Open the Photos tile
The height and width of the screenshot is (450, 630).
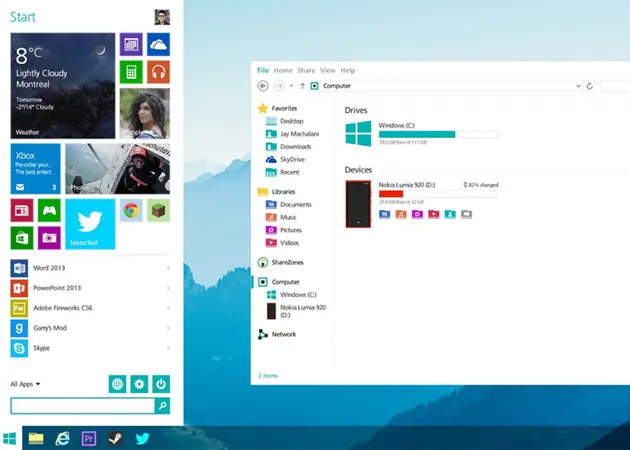[117, 169]
